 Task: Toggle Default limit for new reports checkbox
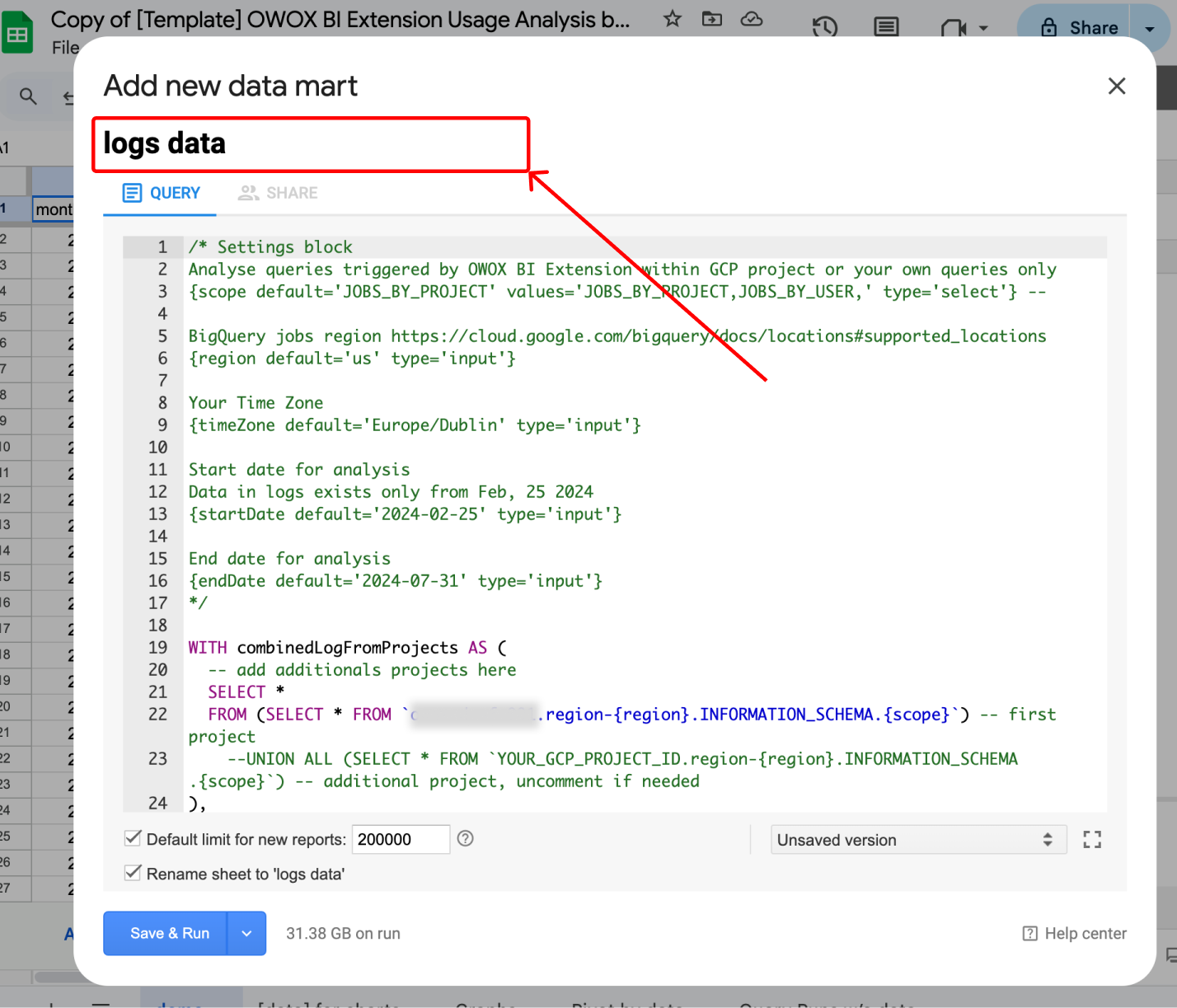pyautogui.click(x=132, y=838)
